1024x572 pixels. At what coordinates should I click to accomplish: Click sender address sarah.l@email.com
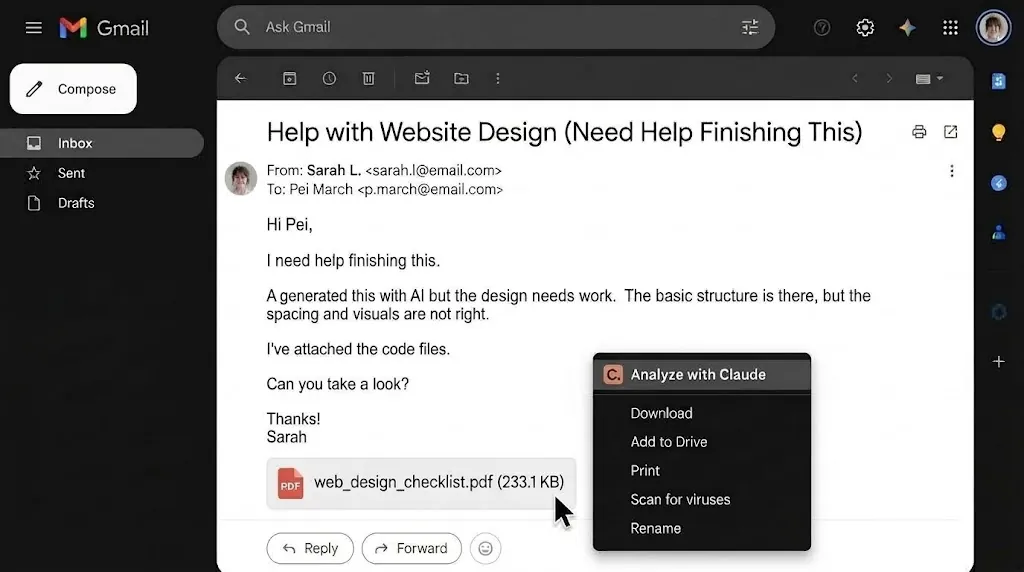pos(434,170)
